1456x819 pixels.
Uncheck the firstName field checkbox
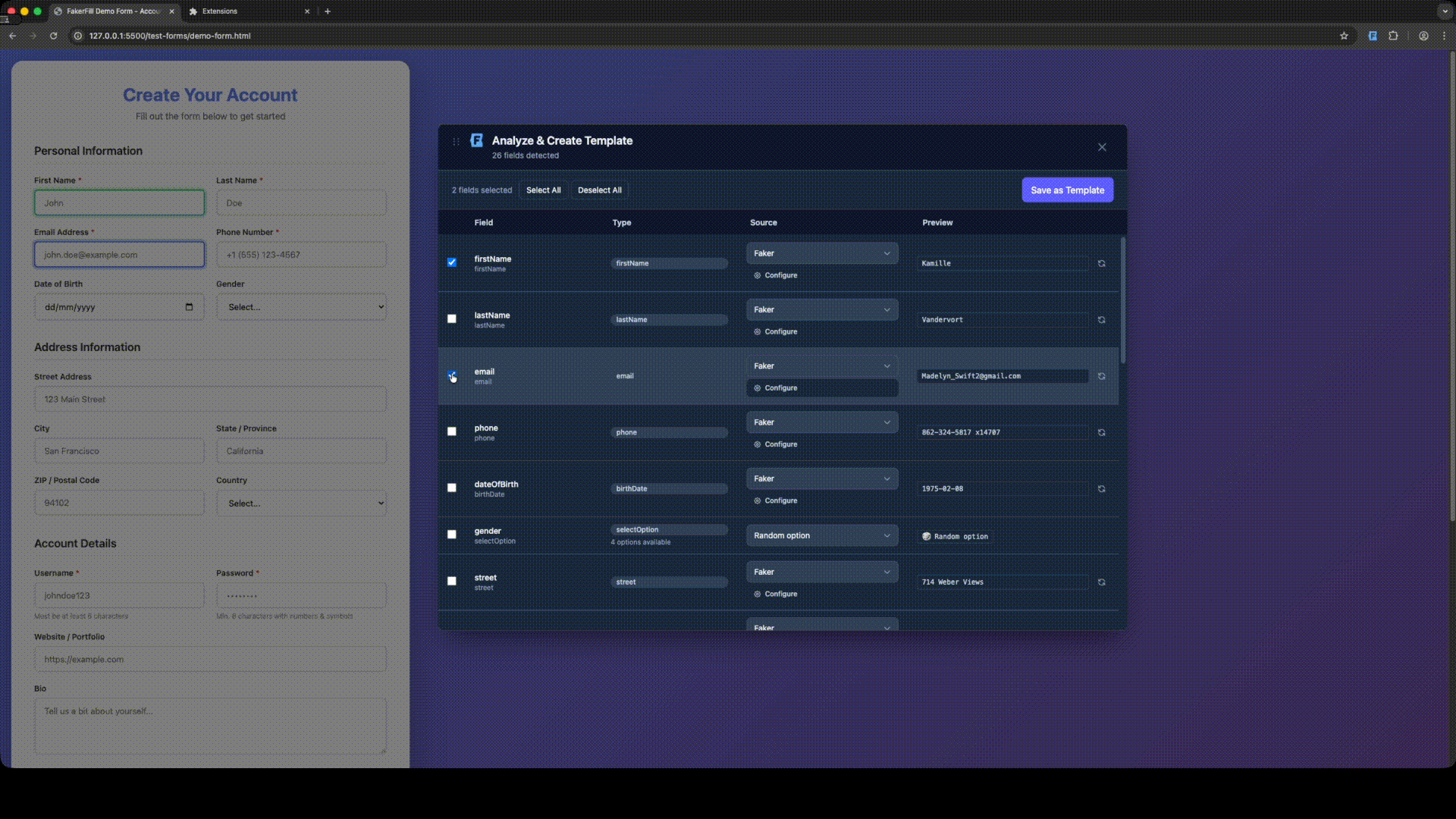click(452, 262)
